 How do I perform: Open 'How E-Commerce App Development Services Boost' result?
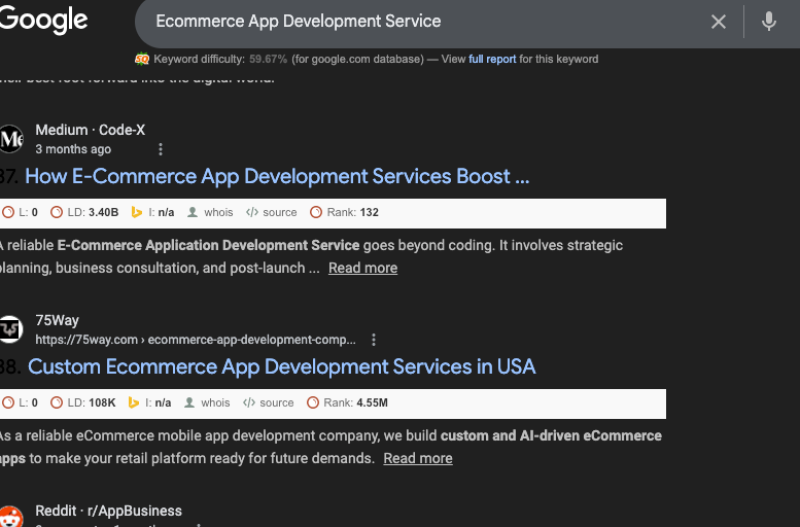(277, 177)
